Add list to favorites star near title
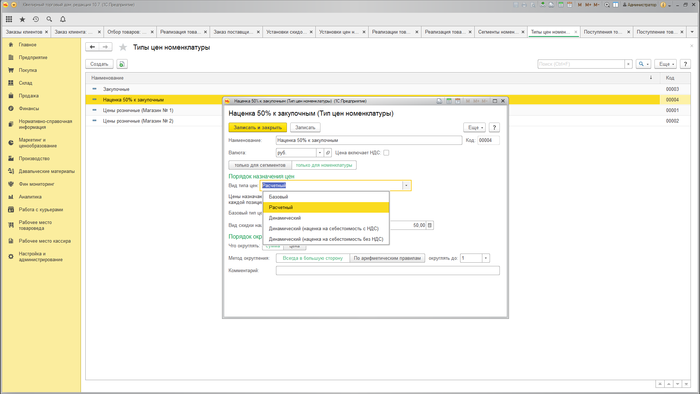The width and height of the screenshot is (700, 394). click(x=123, y=47)
